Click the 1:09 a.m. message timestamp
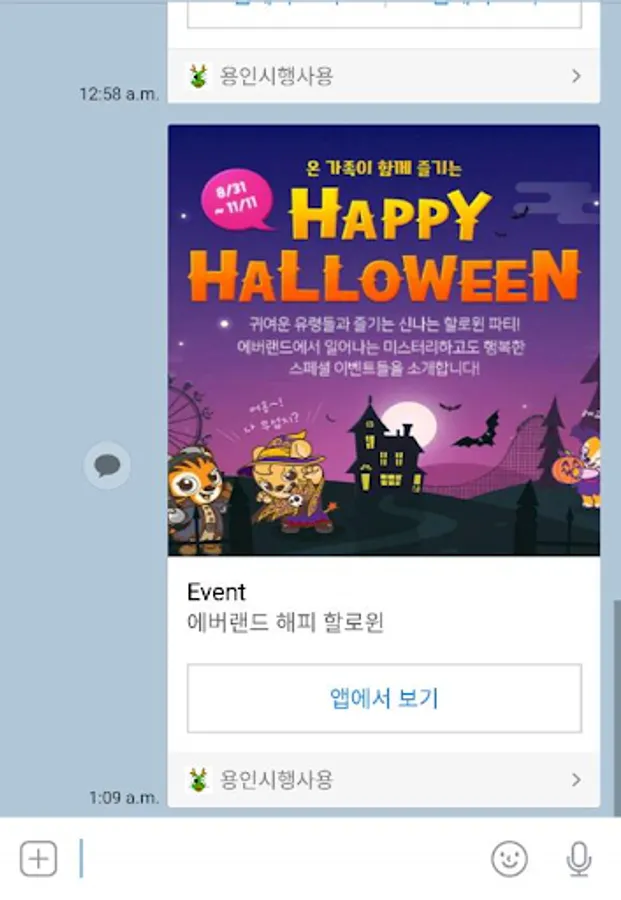 tap(124, 797)
